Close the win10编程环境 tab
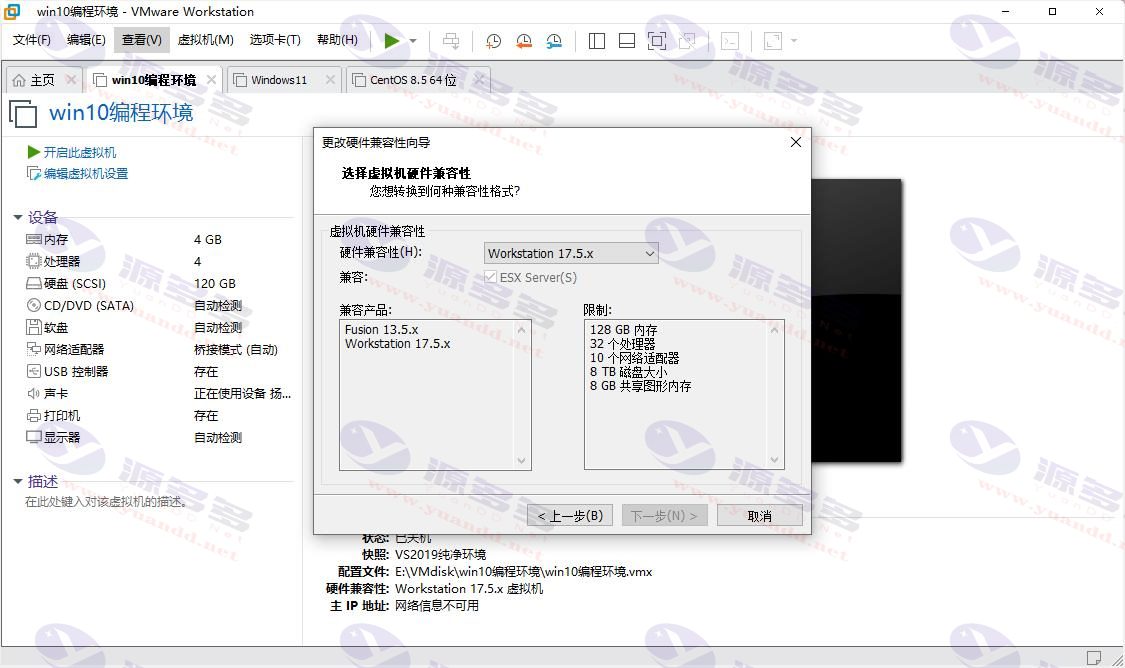The image size is (1125, 668). click(x=212, y=80)
